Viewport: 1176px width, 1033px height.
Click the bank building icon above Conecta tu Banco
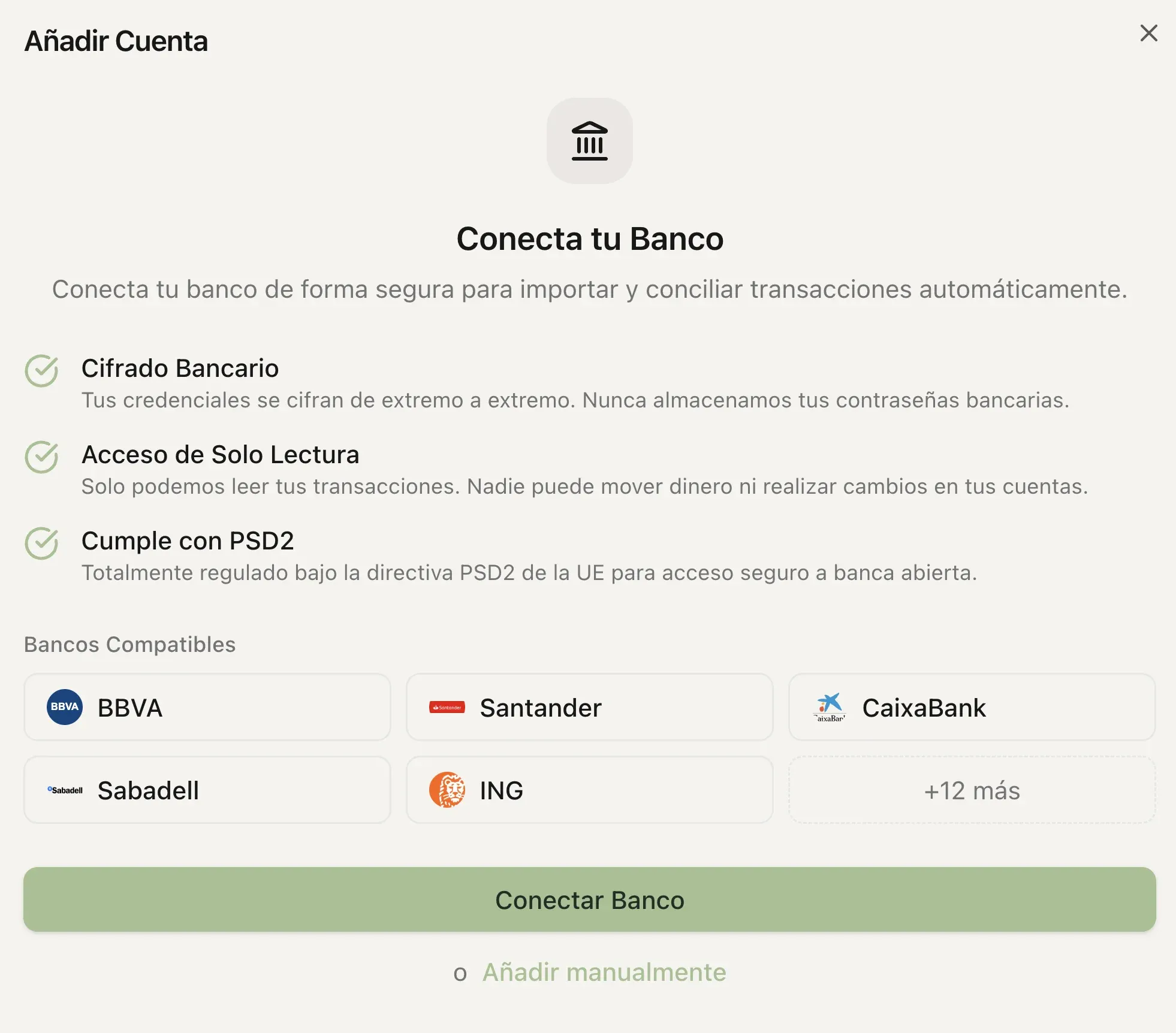(590, 142)
